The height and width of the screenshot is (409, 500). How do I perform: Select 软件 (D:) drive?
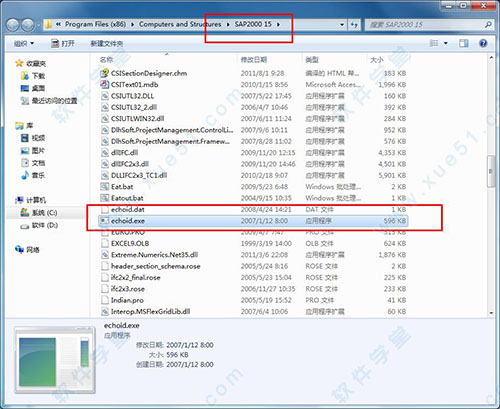pos(39,225)
